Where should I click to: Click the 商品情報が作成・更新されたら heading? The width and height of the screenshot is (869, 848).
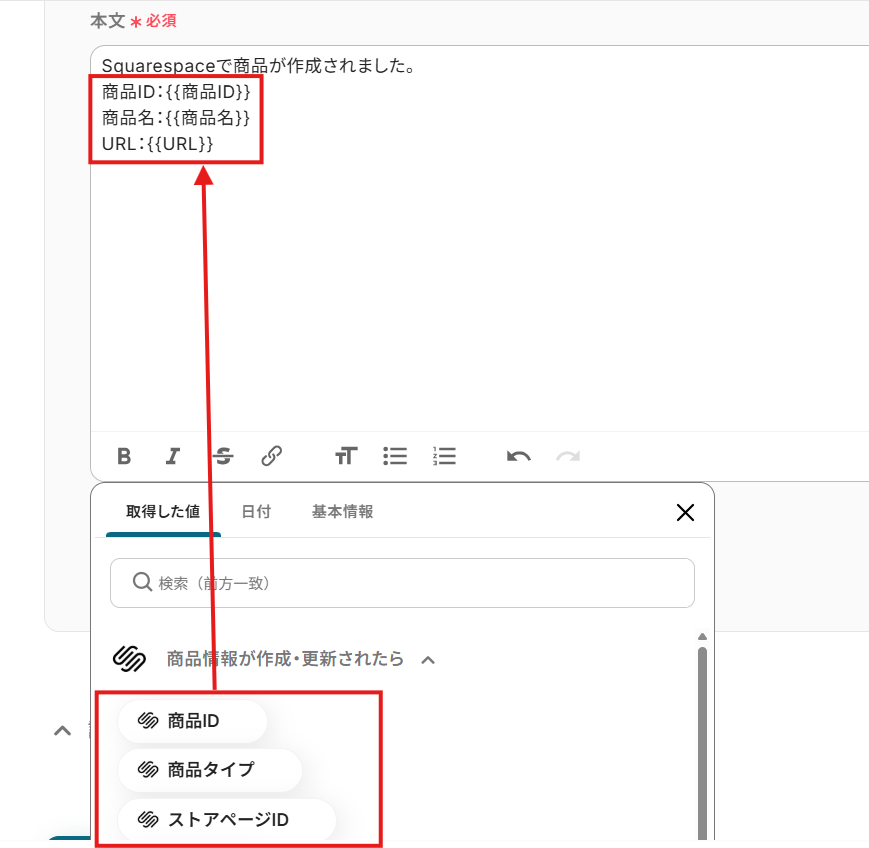285,659
